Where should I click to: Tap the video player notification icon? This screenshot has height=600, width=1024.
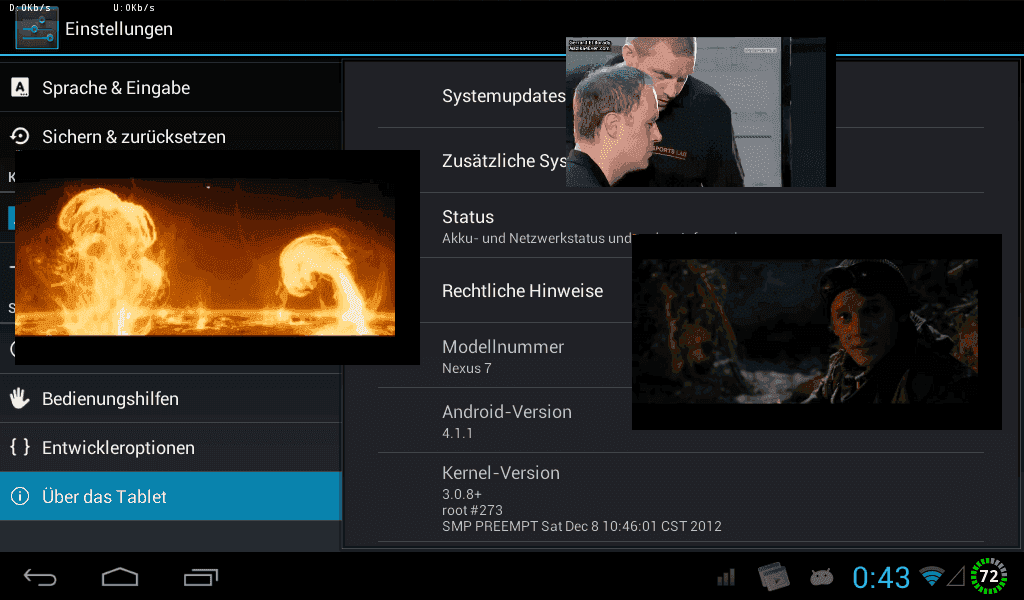[773, 576]
